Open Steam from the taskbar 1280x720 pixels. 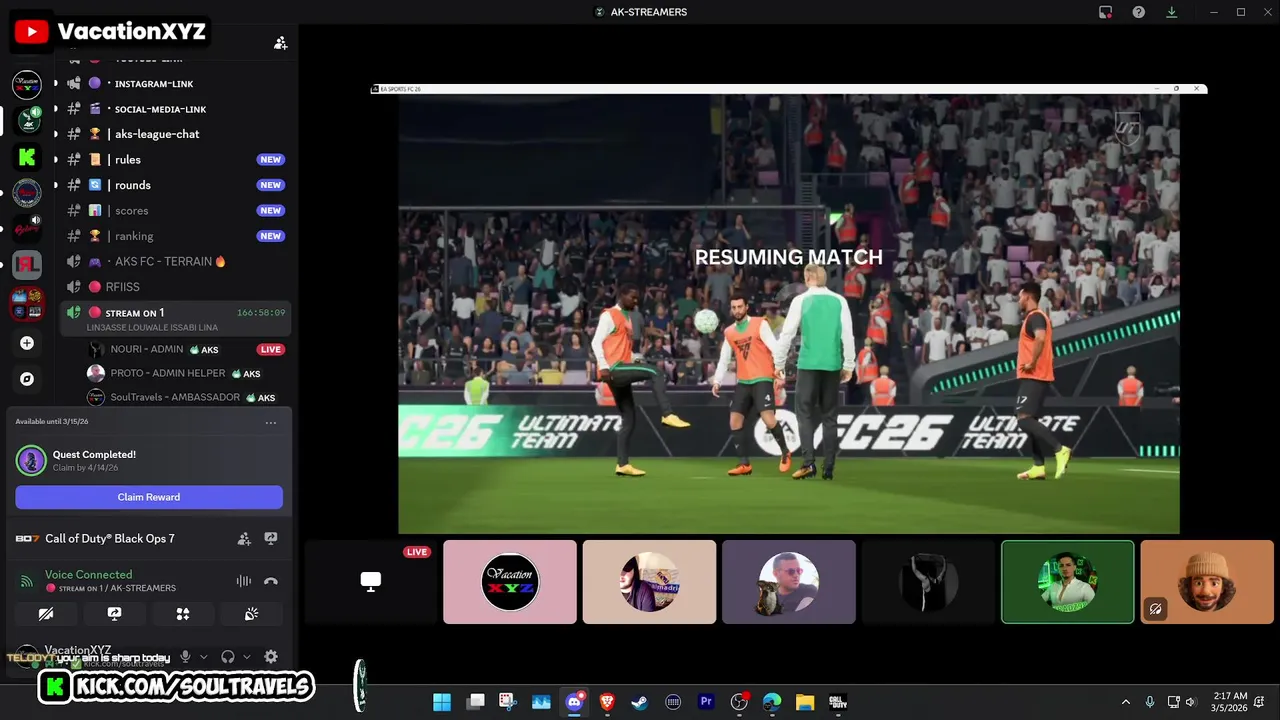640,702
